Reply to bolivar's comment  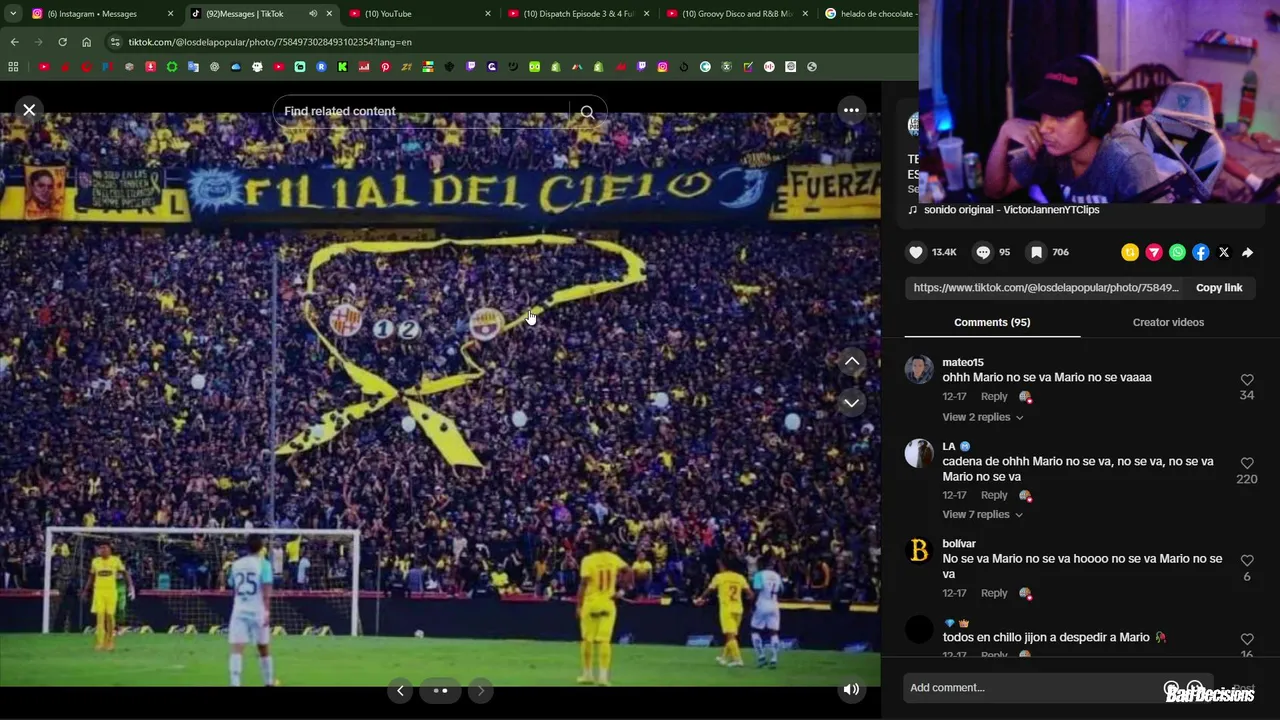994,593
